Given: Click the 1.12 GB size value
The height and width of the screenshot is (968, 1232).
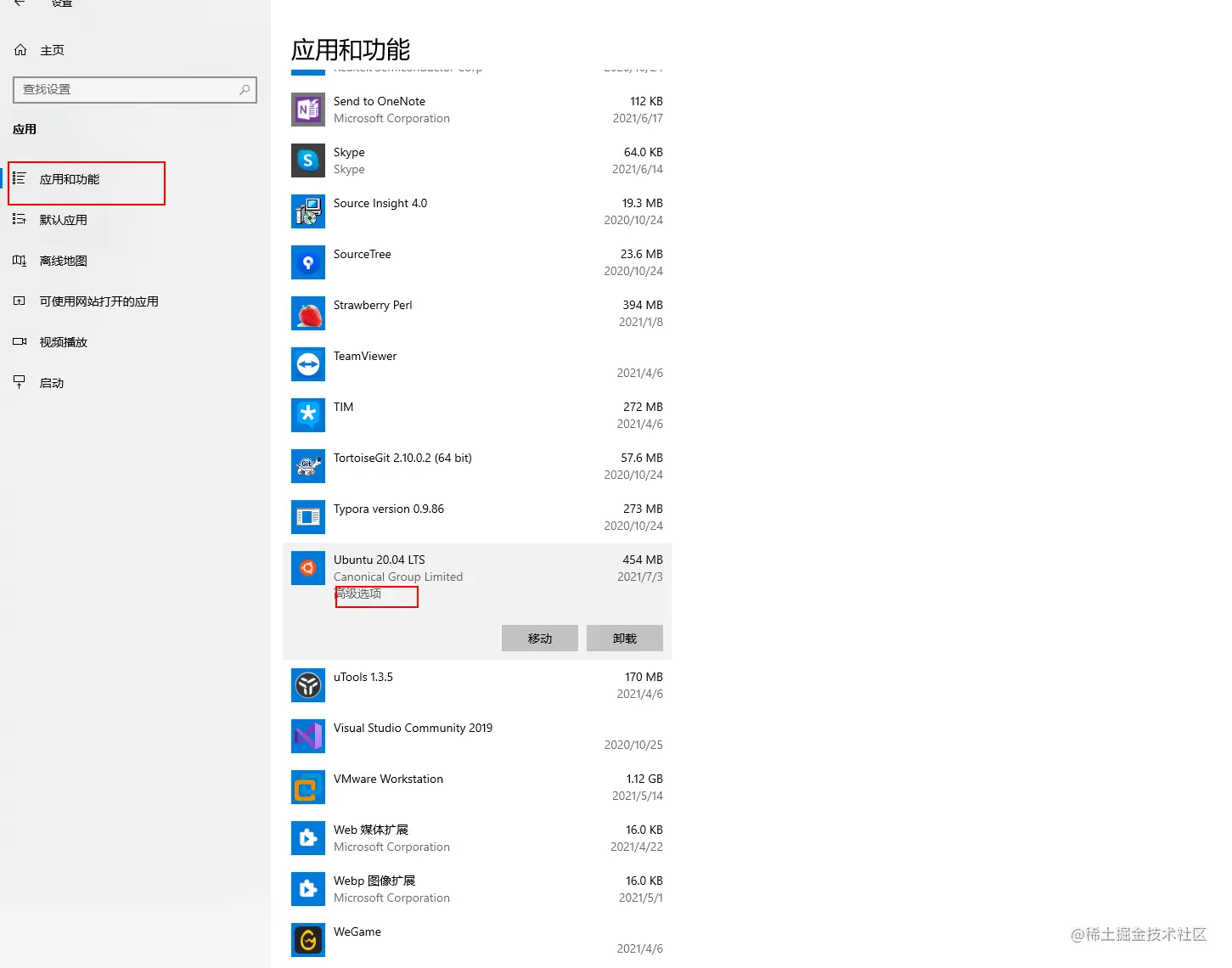Looking at the screenshot, I should pyautogui.click(x=644, y=779).
